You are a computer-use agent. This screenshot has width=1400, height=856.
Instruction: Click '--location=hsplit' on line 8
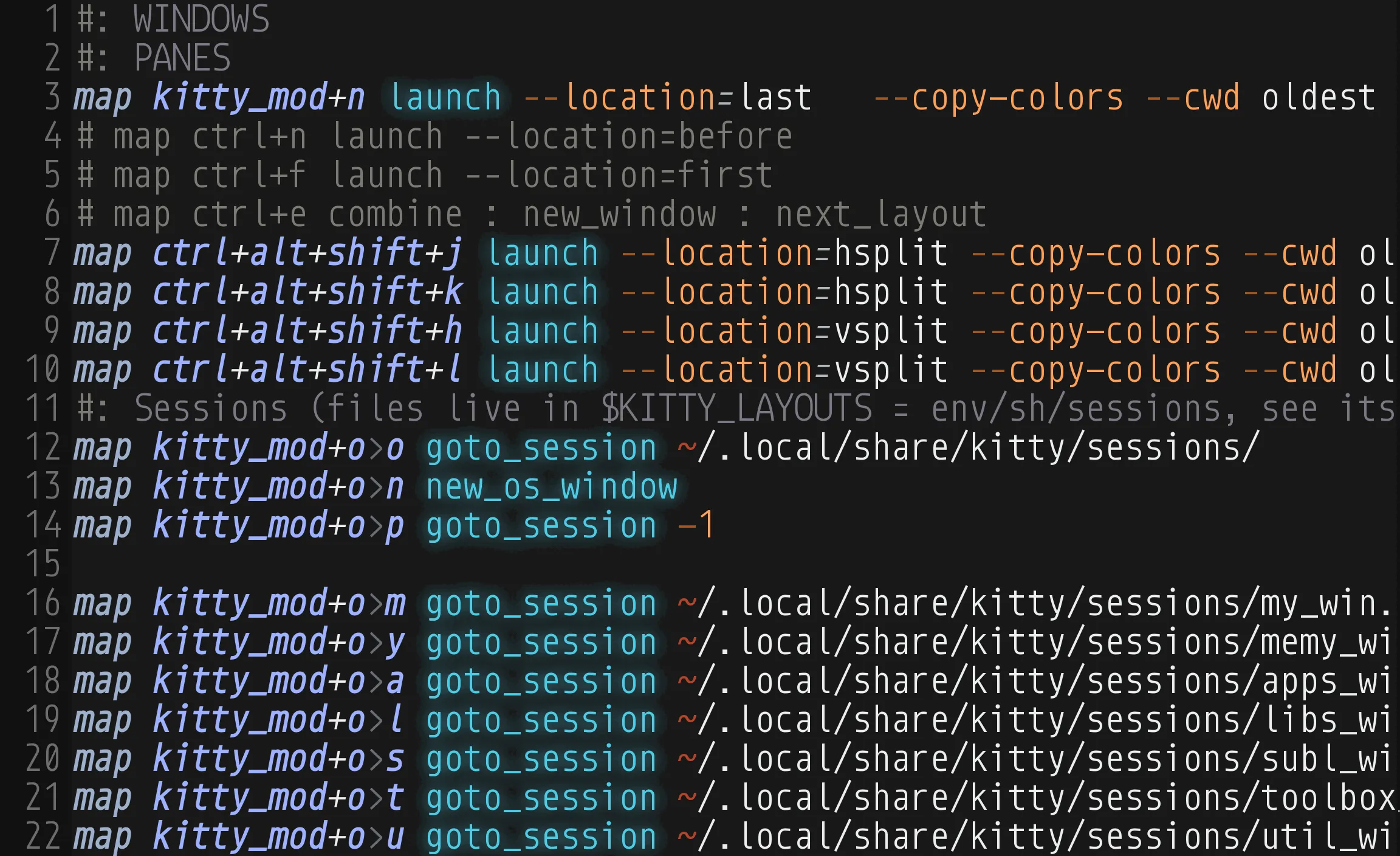[784, 292]
